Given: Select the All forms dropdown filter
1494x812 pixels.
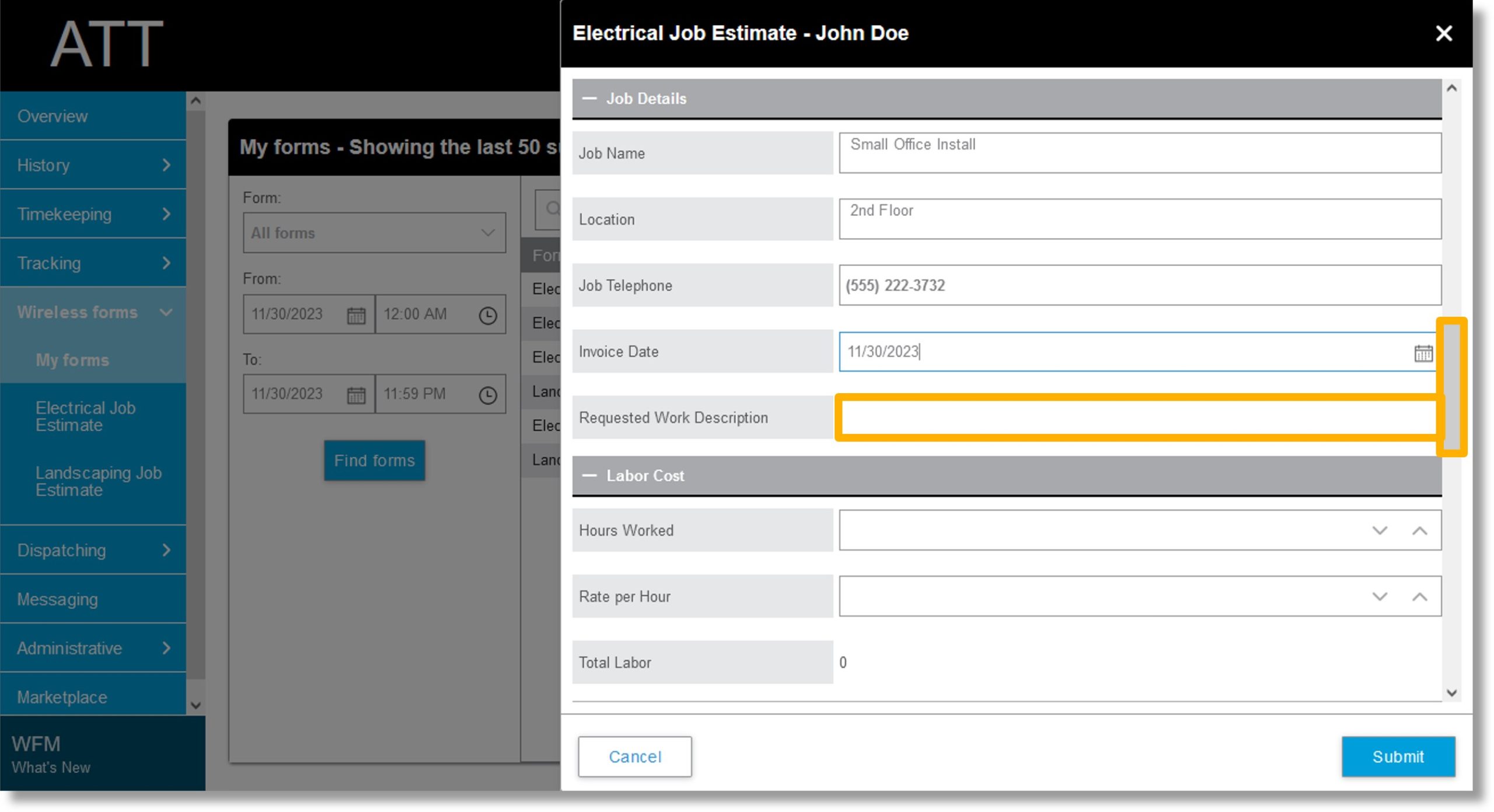Looking at the screenshot, I should coord(372,233).
